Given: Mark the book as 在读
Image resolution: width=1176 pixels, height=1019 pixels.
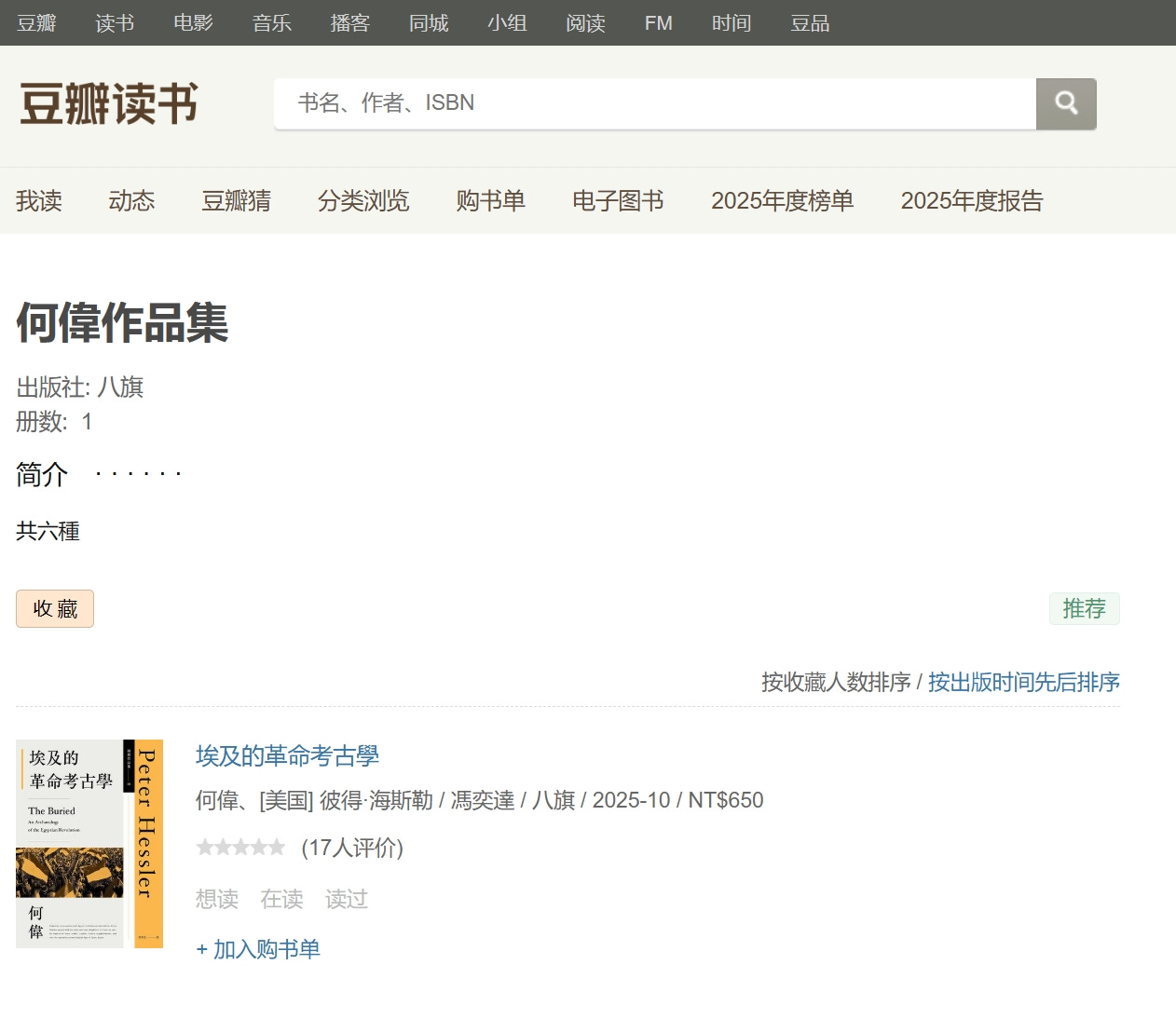Looking at the screenshot, I should tap(282, 899).
